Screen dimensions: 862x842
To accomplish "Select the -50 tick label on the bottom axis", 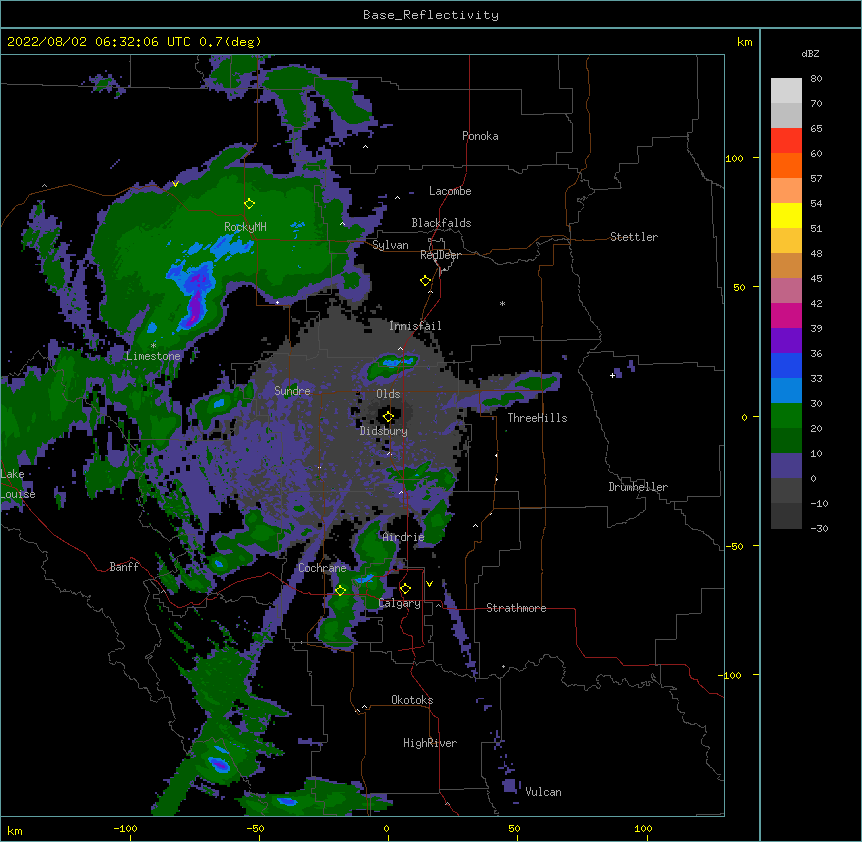I will tap(255, 829).
